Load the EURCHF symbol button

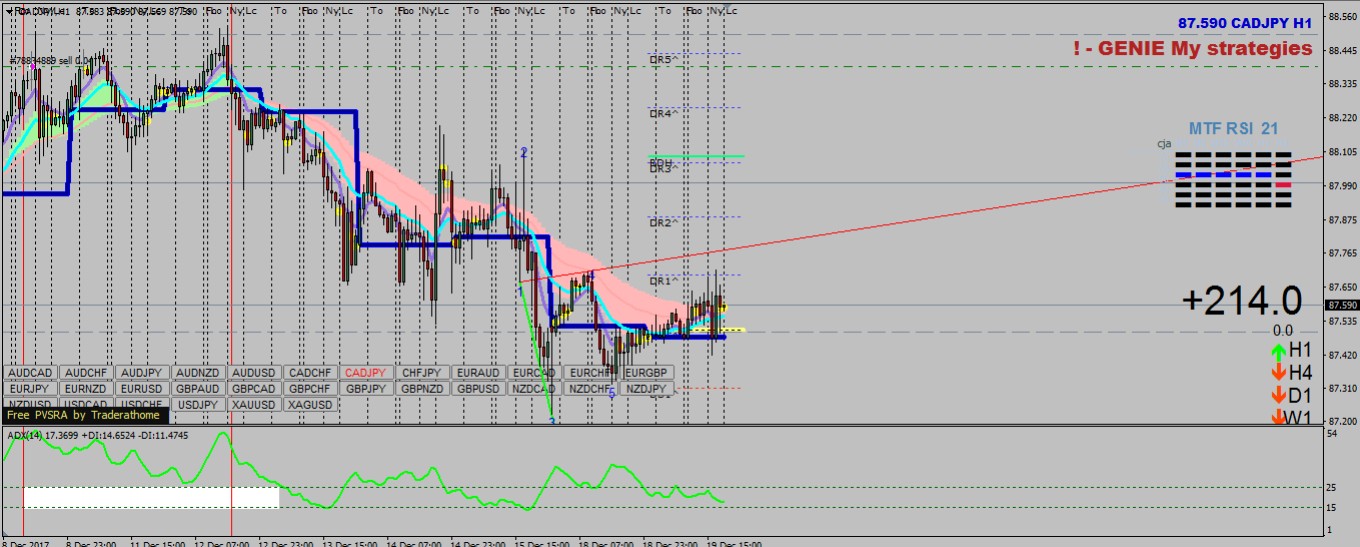coord(590,372)
